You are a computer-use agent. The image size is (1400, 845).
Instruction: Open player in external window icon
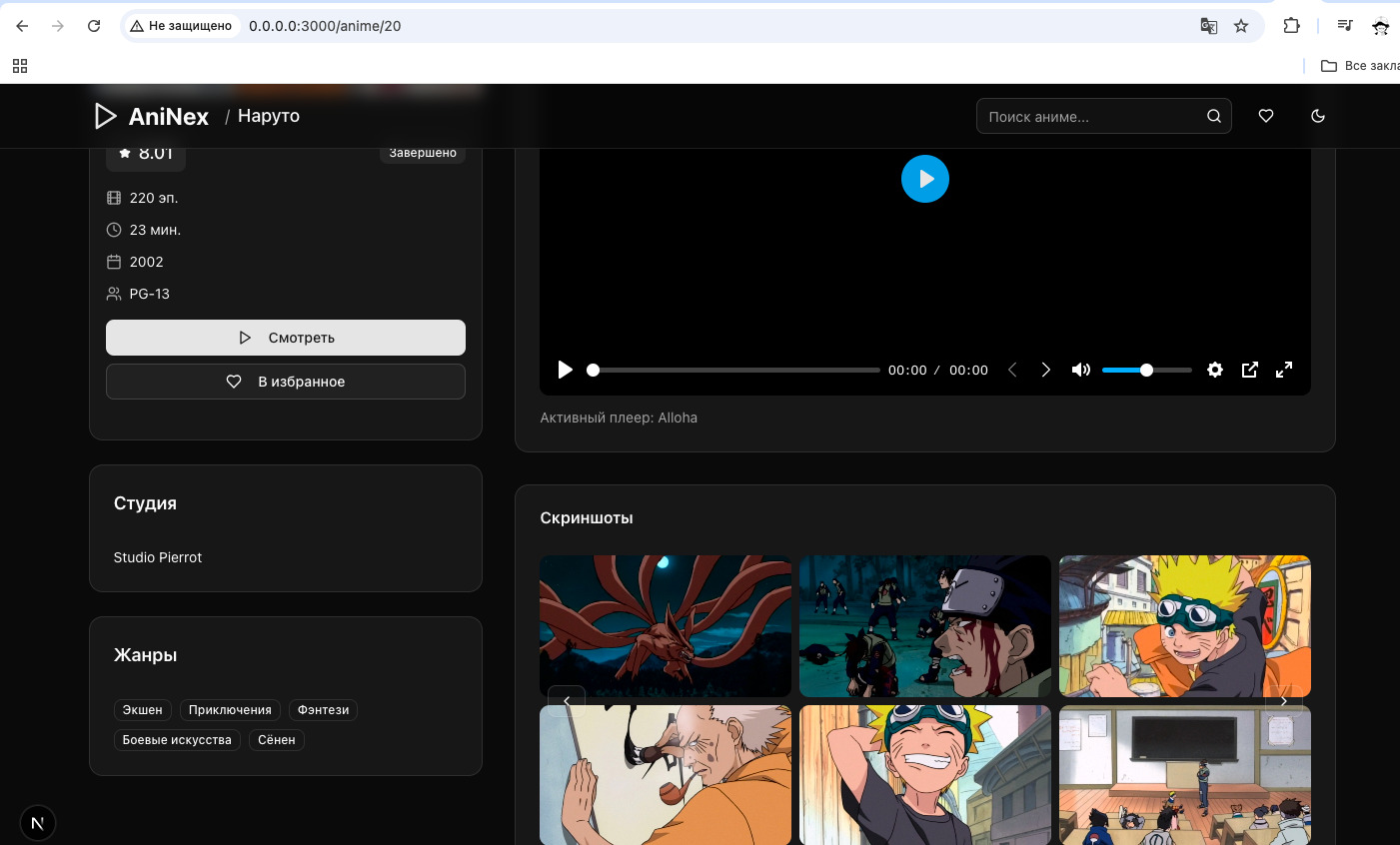[1250, 370]
